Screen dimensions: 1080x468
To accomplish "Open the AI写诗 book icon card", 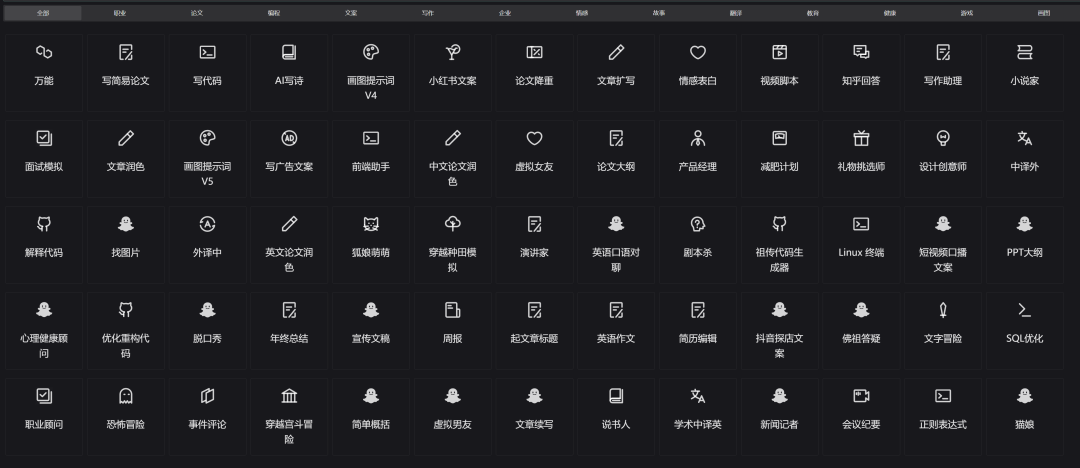I will click(289, 66).
